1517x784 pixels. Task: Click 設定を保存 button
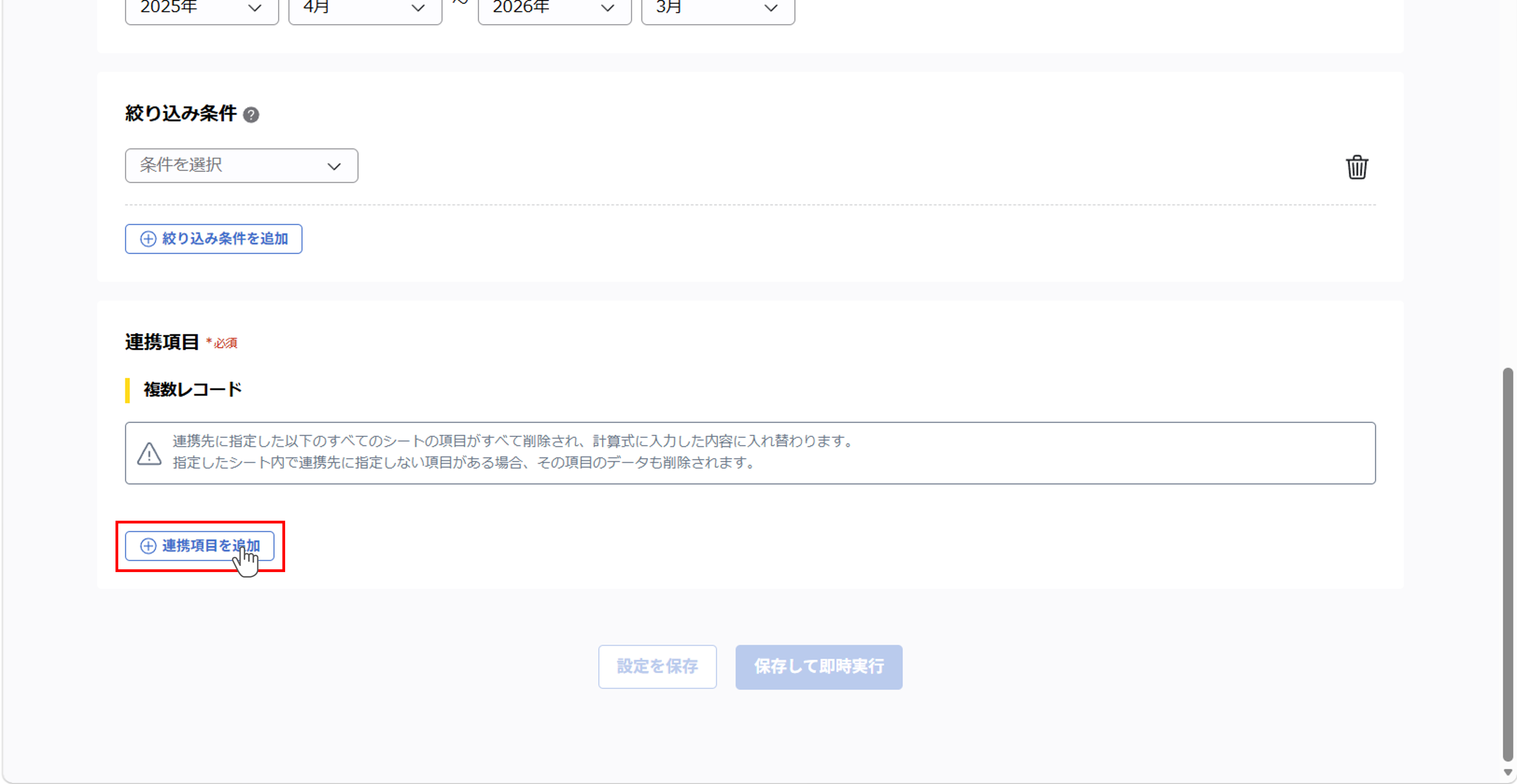657,666
